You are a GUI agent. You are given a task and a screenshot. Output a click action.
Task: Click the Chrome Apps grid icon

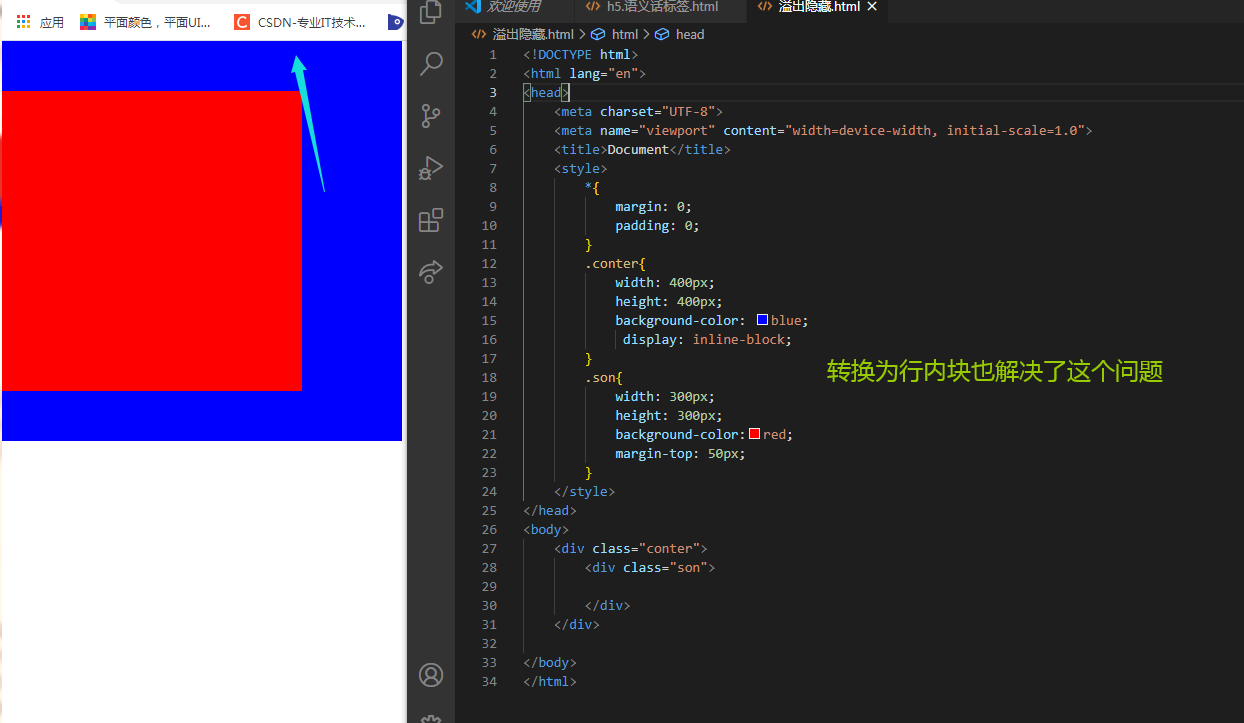coord(24,22)
